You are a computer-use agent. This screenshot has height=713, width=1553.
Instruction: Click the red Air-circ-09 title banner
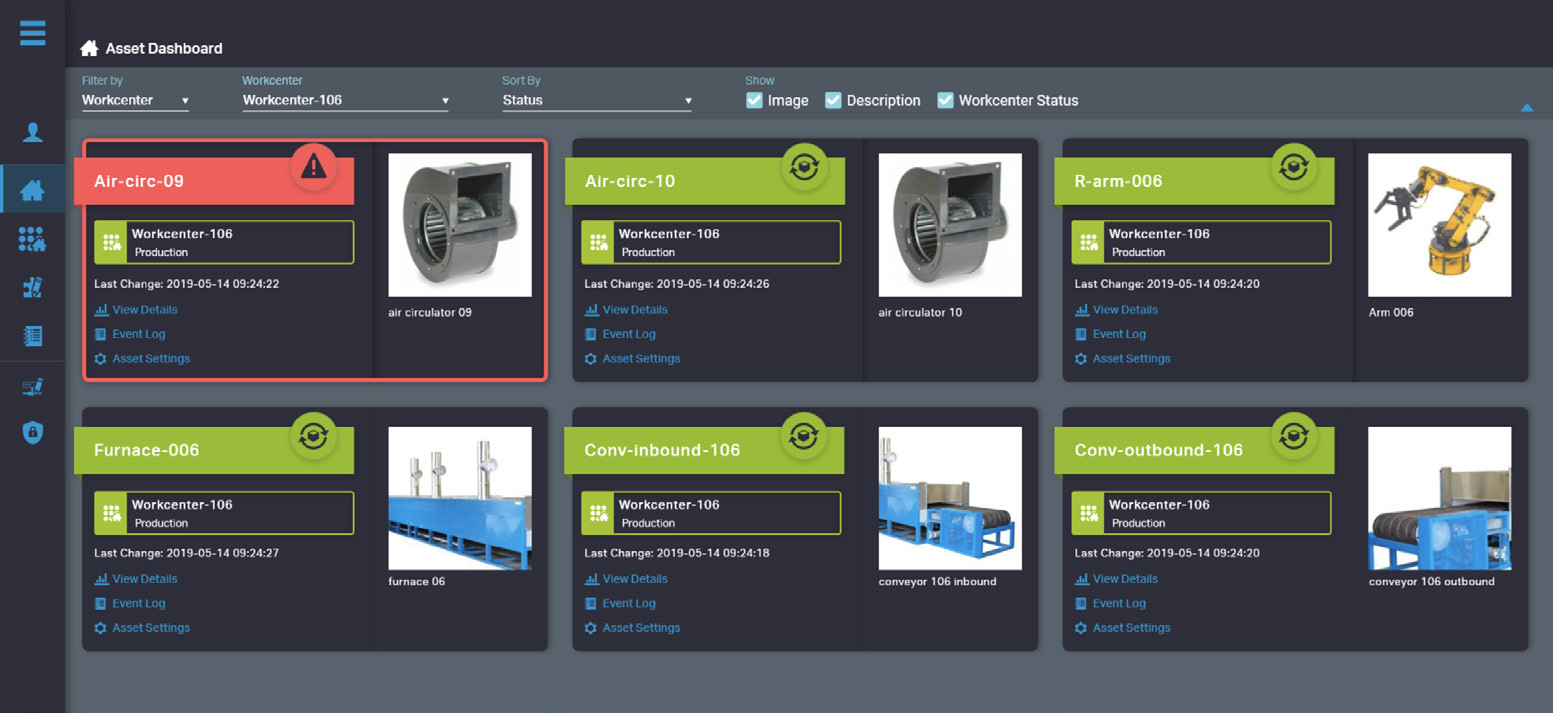coord(214,181)
